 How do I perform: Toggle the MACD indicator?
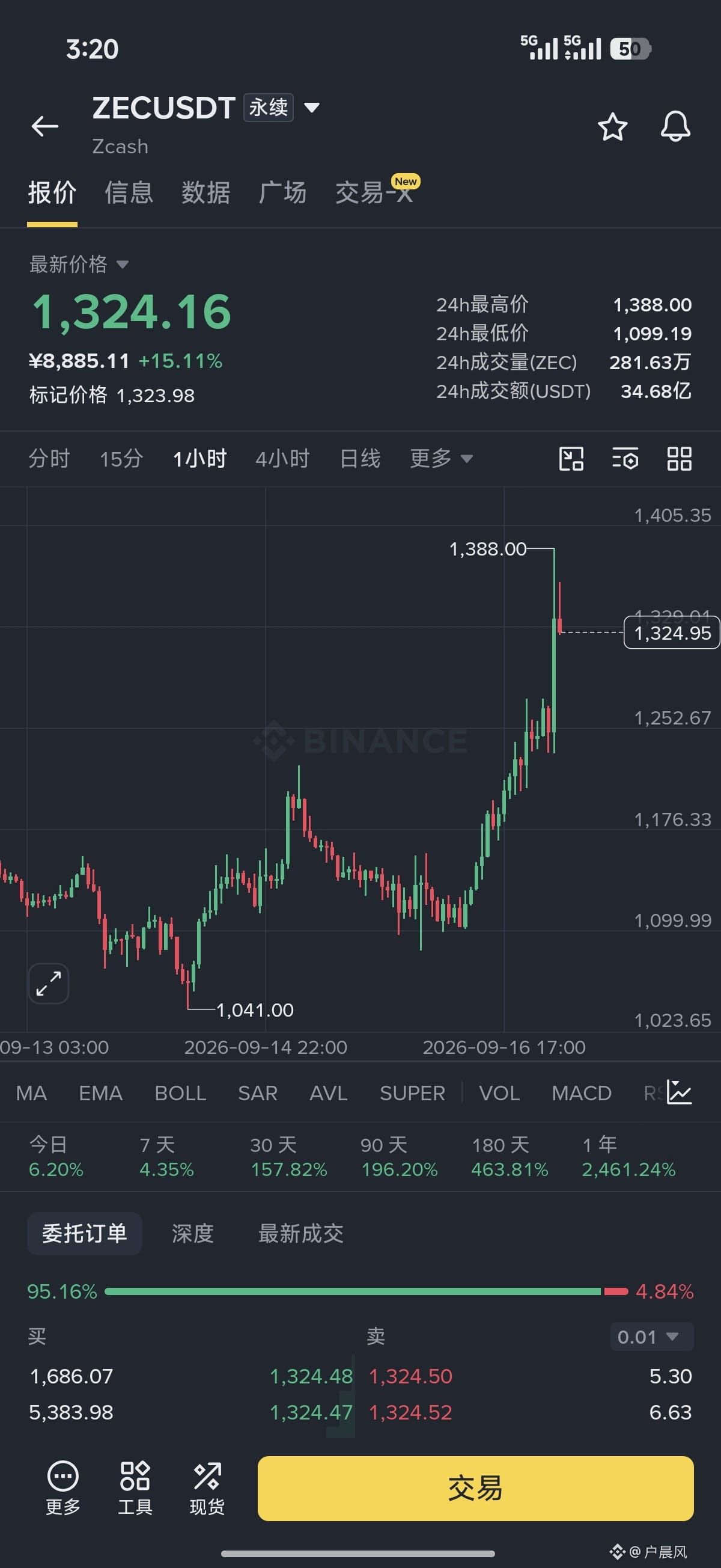tap(581, 1093)
